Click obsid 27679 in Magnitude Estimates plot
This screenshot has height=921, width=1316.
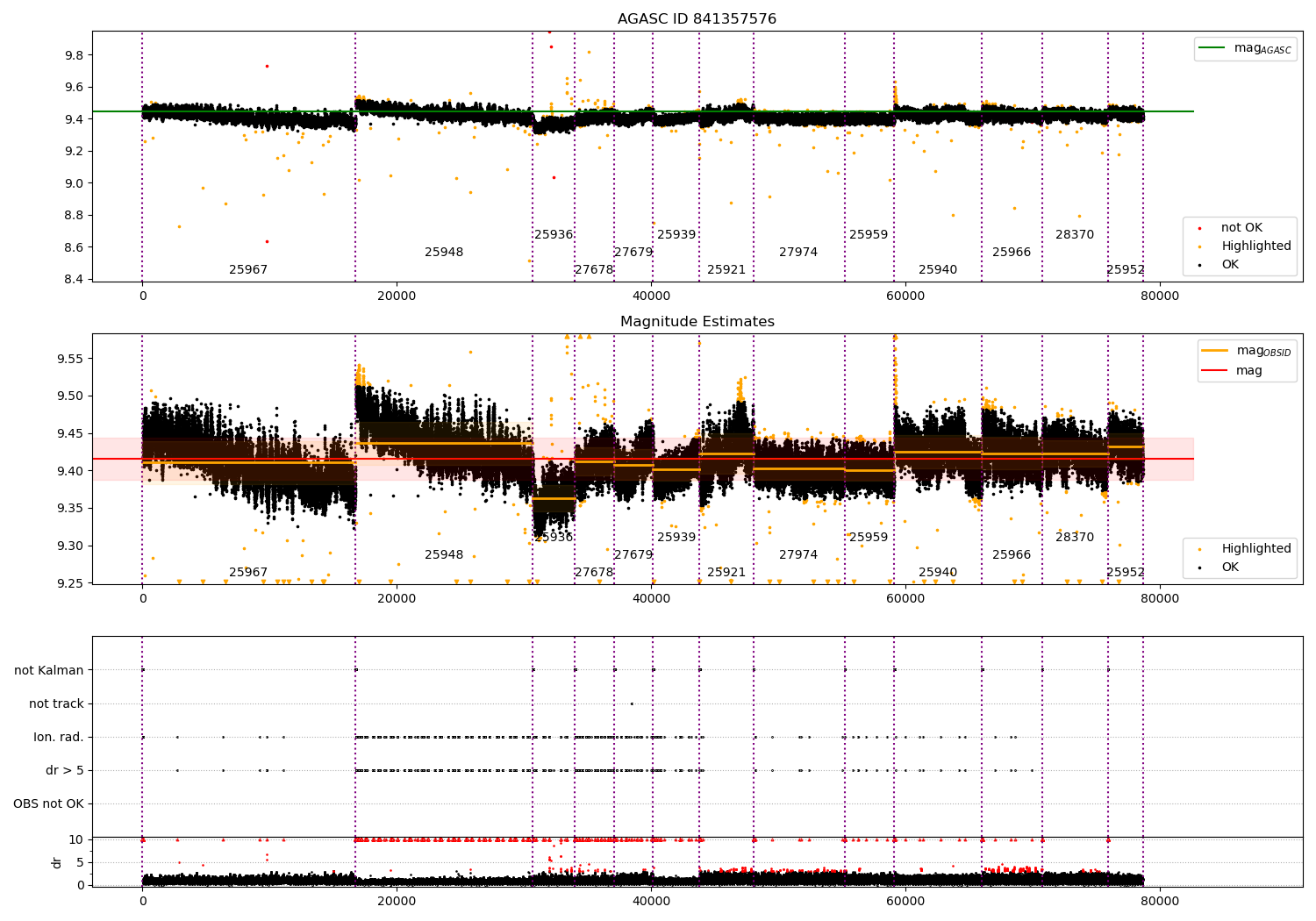633,555
